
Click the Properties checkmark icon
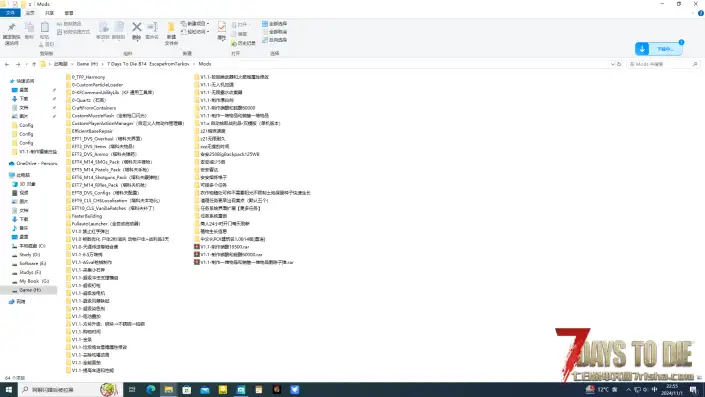pyautogui.click(x=222, y=27)
